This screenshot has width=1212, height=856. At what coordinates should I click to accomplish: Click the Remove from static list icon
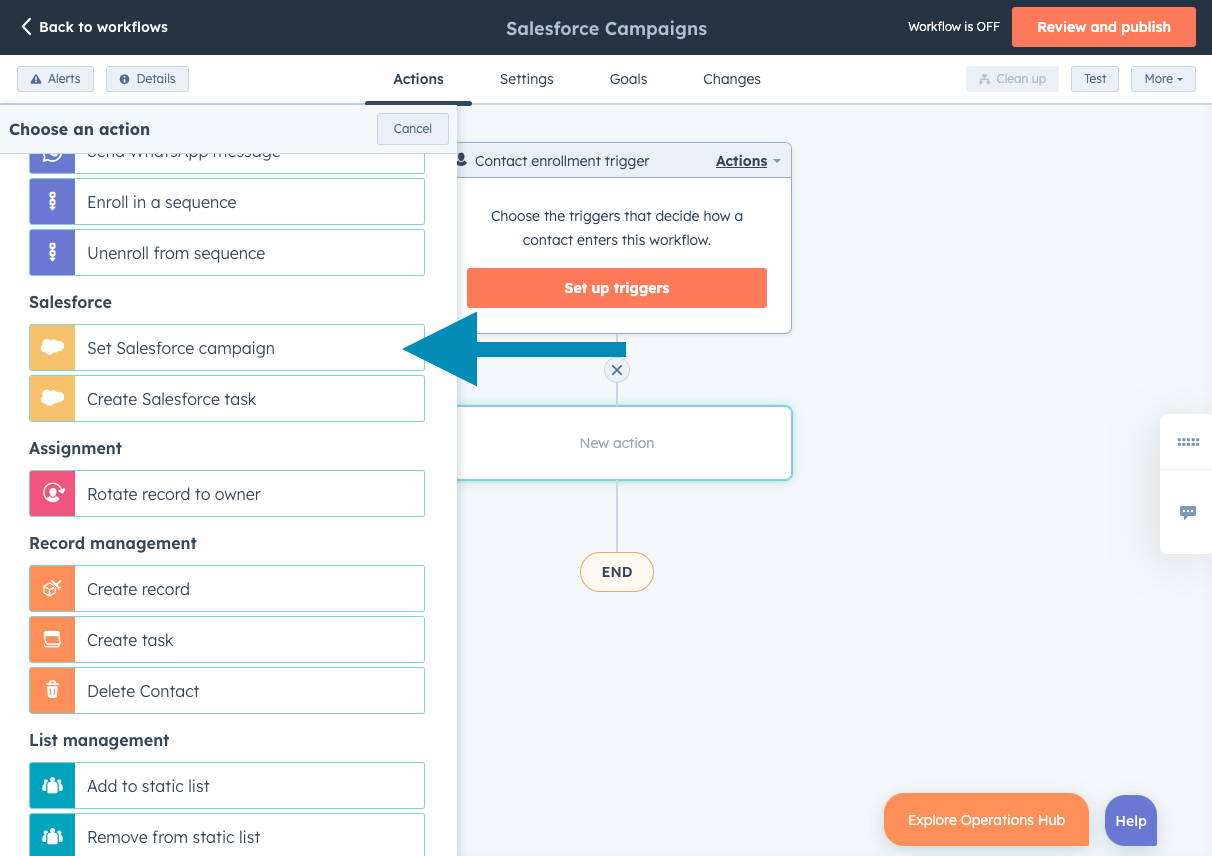pyautogui.click(x=51, y=834)
